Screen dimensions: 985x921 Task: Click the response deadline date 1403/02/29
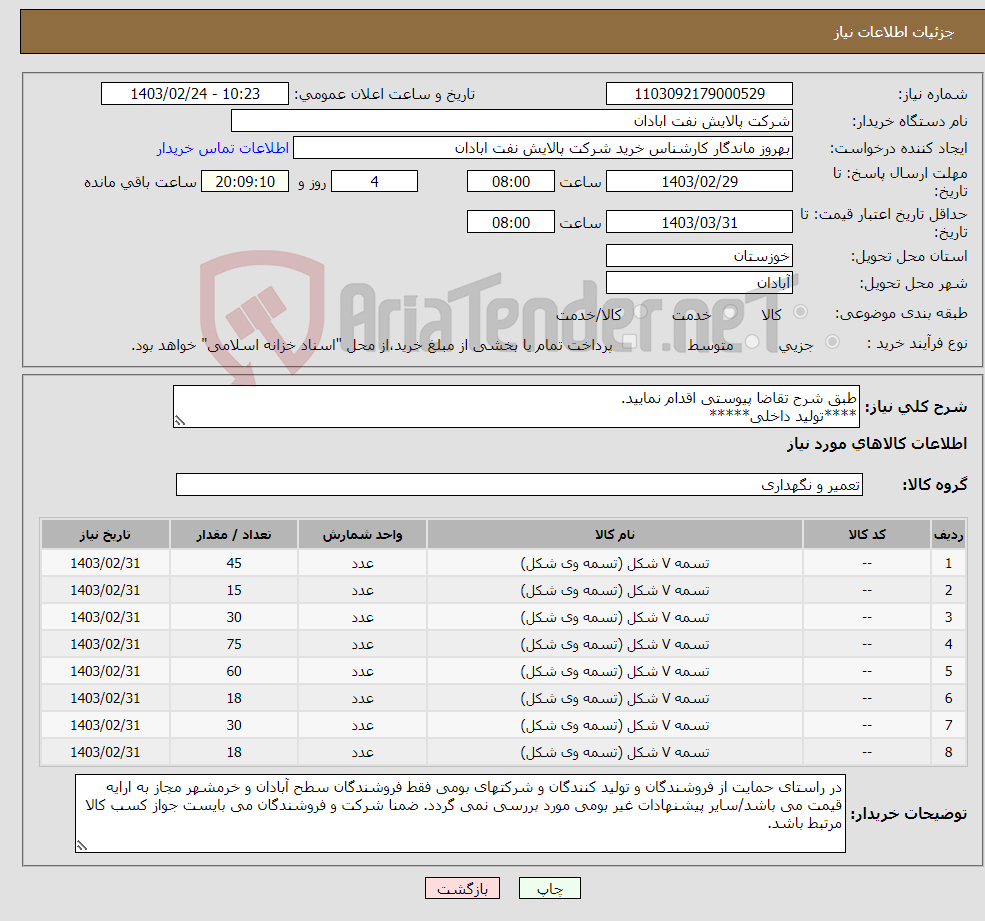[x=699, y=182]
